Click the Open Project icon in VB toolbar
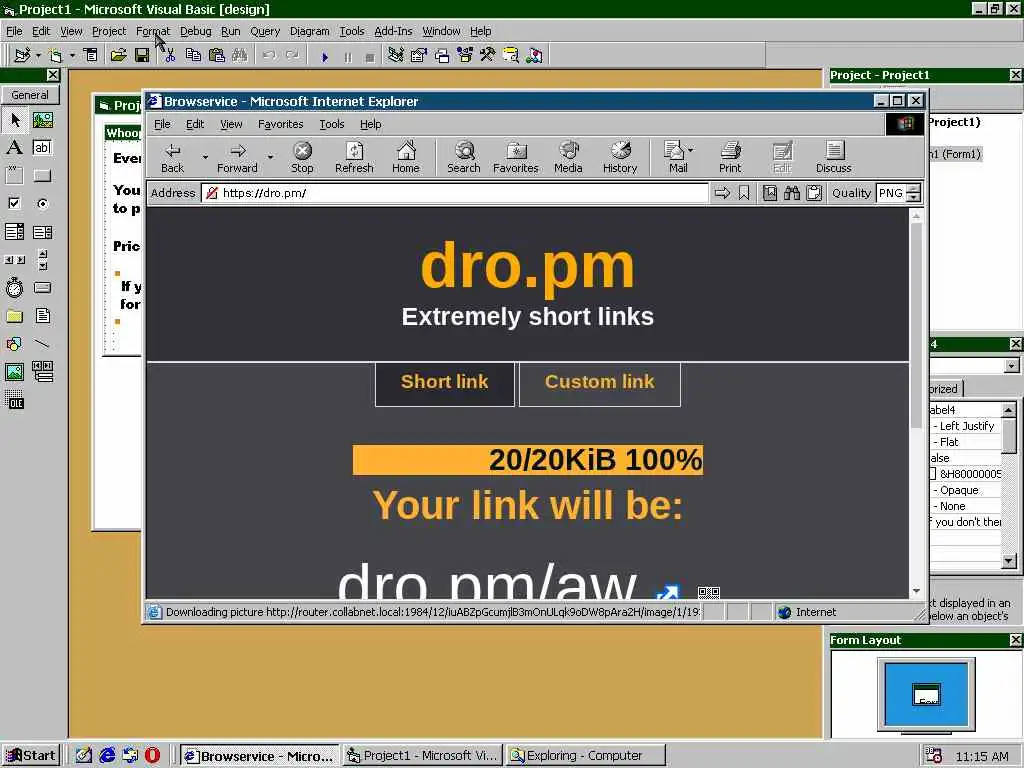The width and height of the screenshot is (1024, 768). point(118,56)
